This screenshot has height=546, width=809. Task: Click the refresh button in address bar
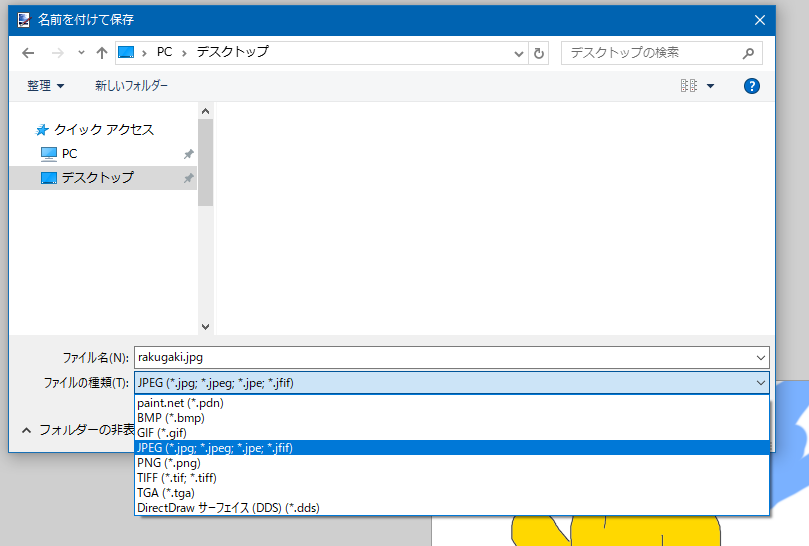point(540,53)
